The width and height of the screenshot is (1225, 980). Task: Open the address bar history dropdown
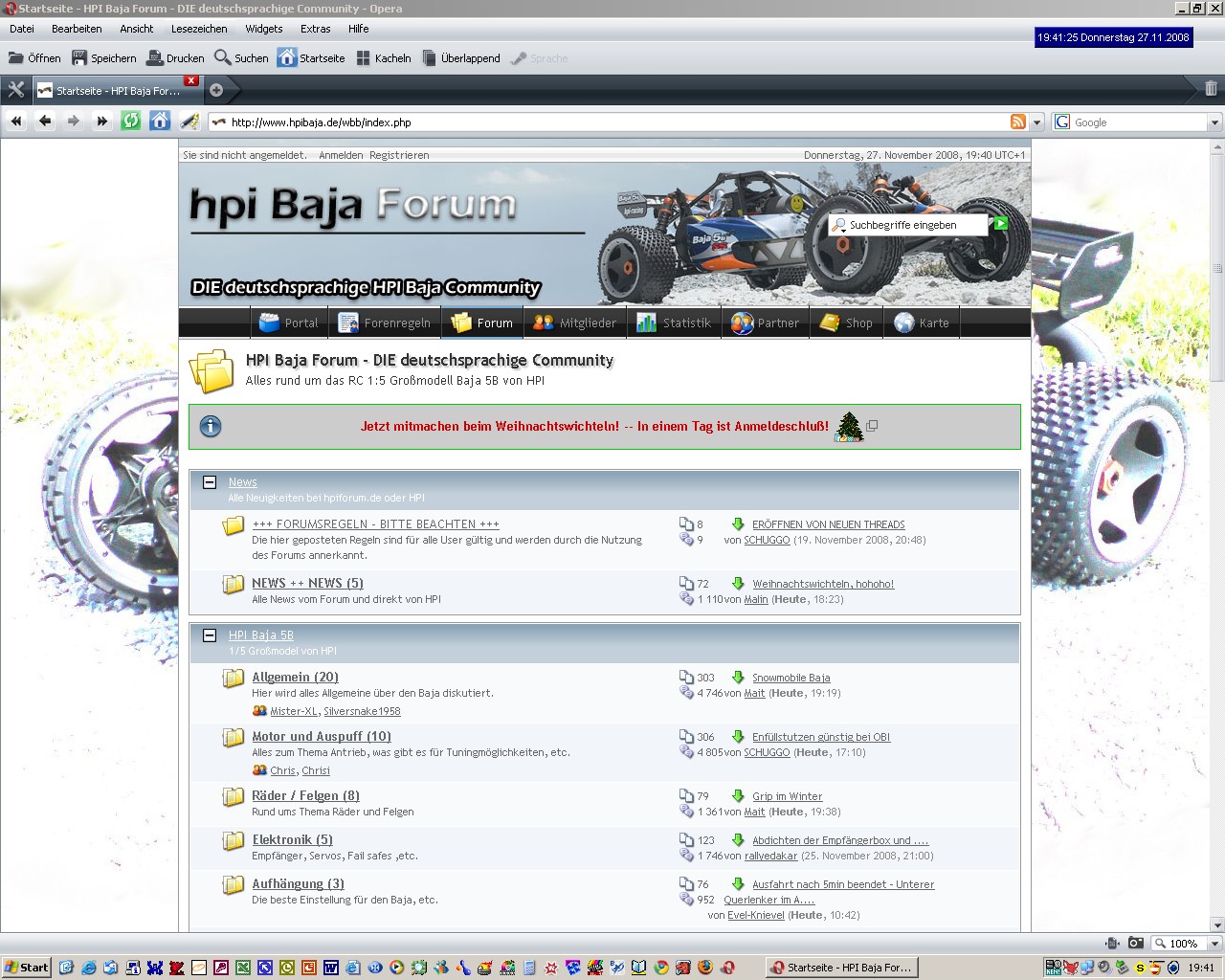tap(1036, 122)
